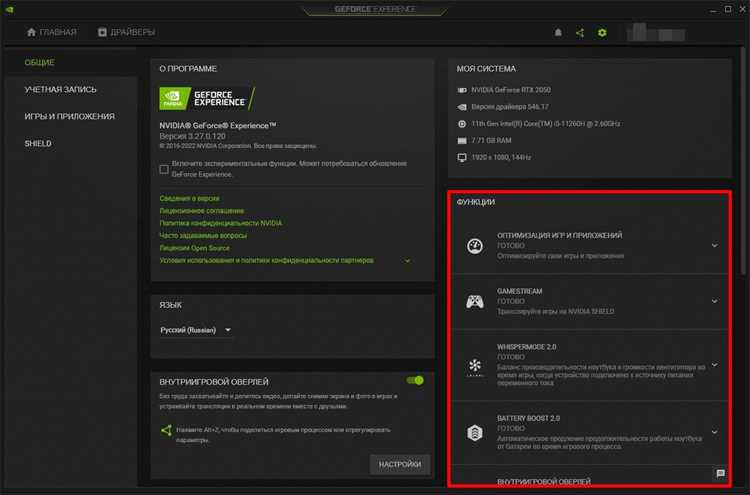Expand the BATTERY BOOST 2.0 section
The image size is (750, 495).
click(714, 432)
